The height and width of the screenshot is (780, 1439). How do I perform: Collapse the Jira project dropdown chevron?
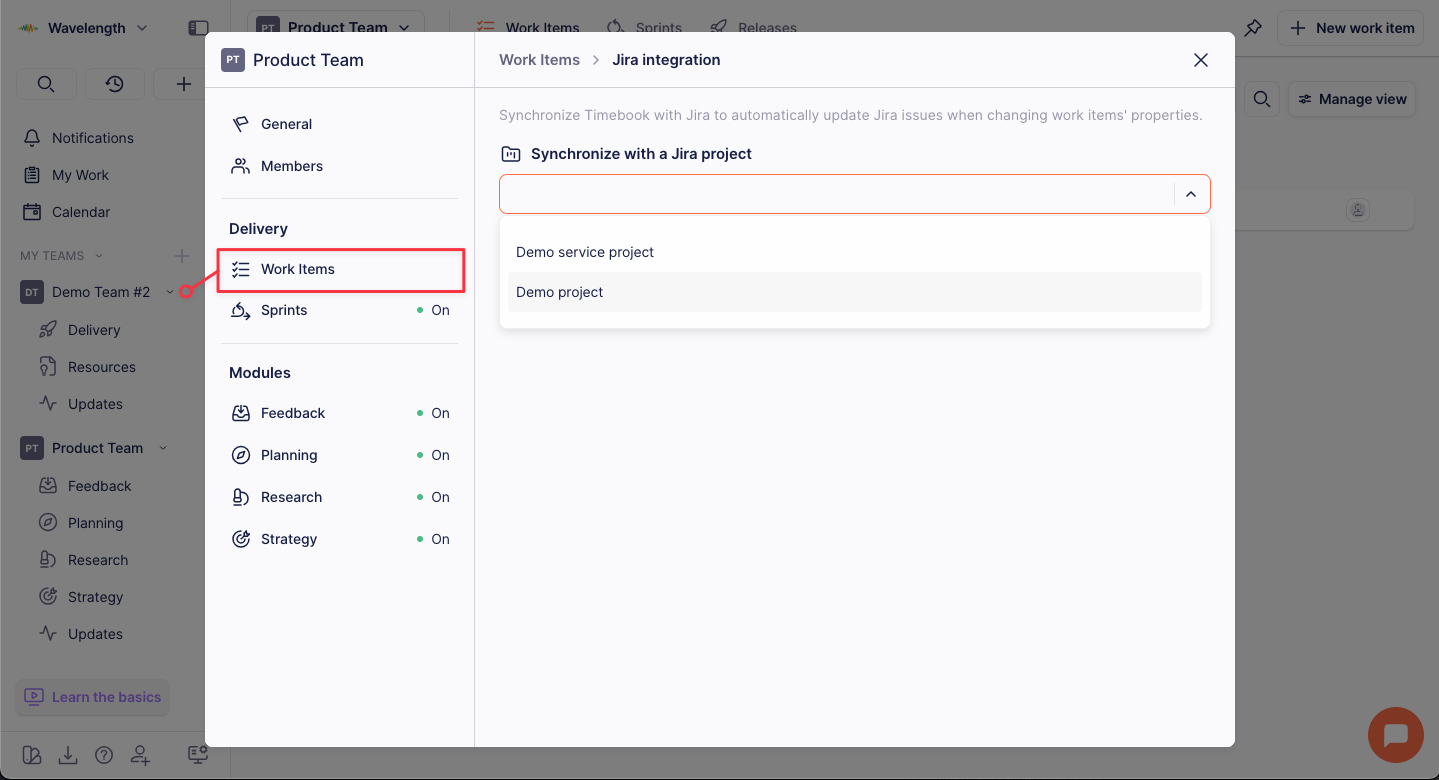click(1190, 194)
